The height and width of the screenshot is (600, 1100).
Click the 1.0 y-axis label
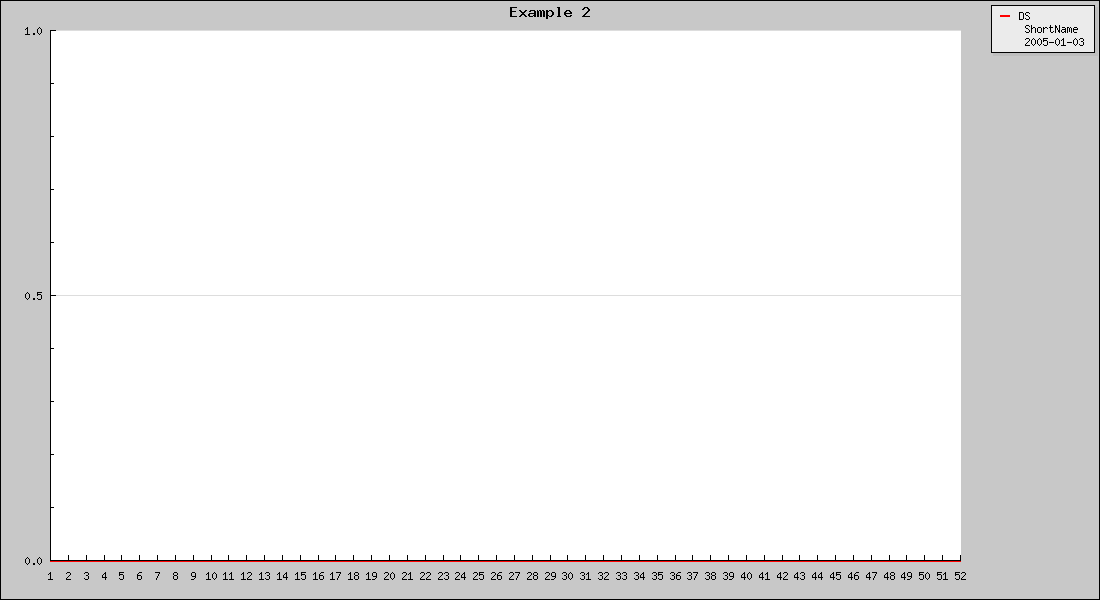[33, 31]
